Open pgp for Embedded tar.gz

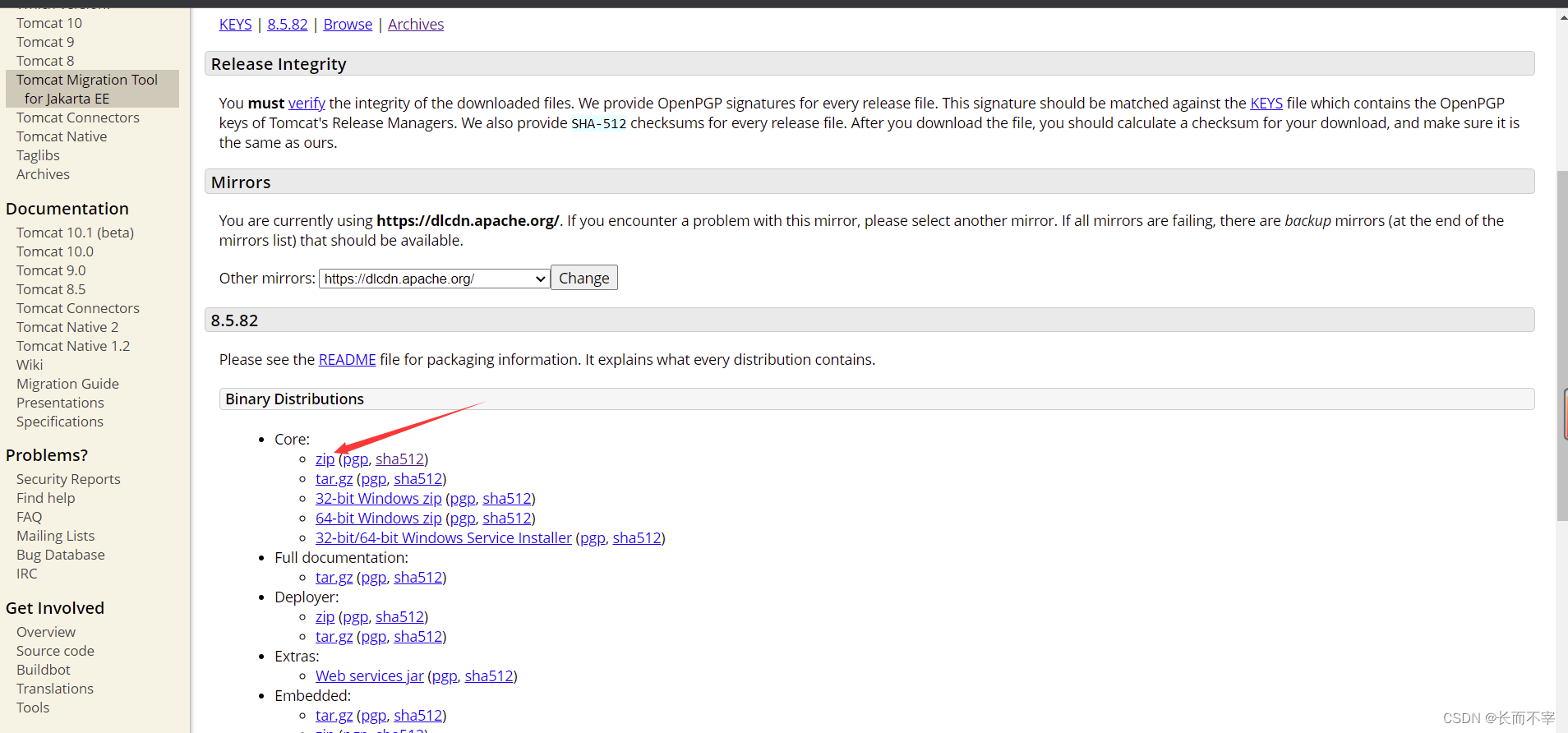[374, 716]
